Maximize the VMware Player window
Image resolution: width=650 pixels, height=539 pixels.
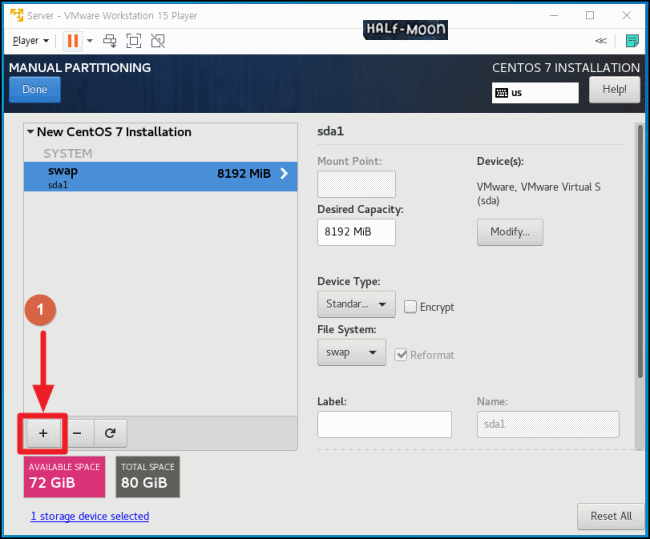590,15
